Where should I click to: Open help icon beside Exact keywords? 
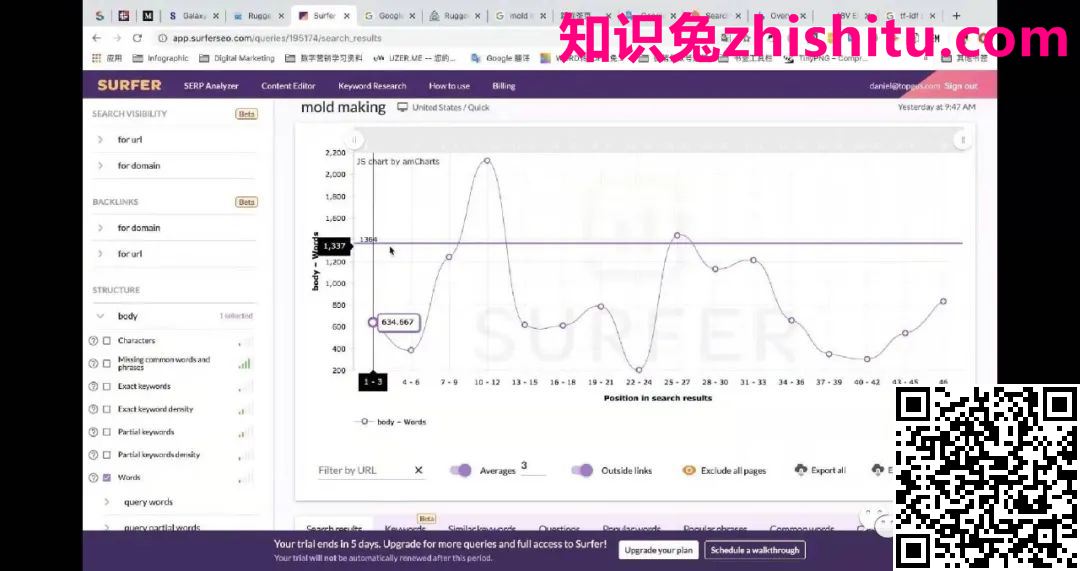click(x=94, y=386)
